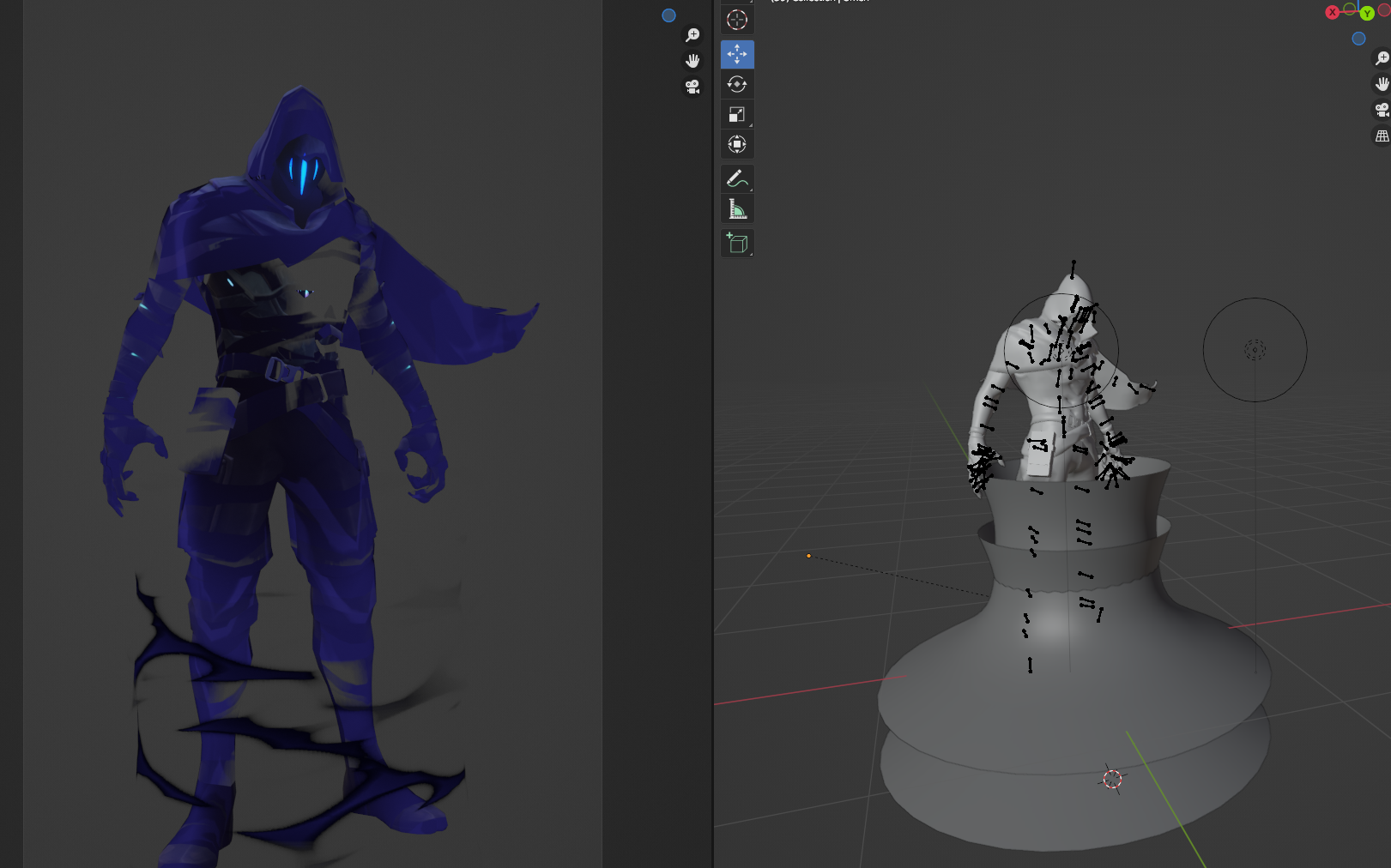Pick the Scale tool
The image size is (1391, 868).
[737, 114]
